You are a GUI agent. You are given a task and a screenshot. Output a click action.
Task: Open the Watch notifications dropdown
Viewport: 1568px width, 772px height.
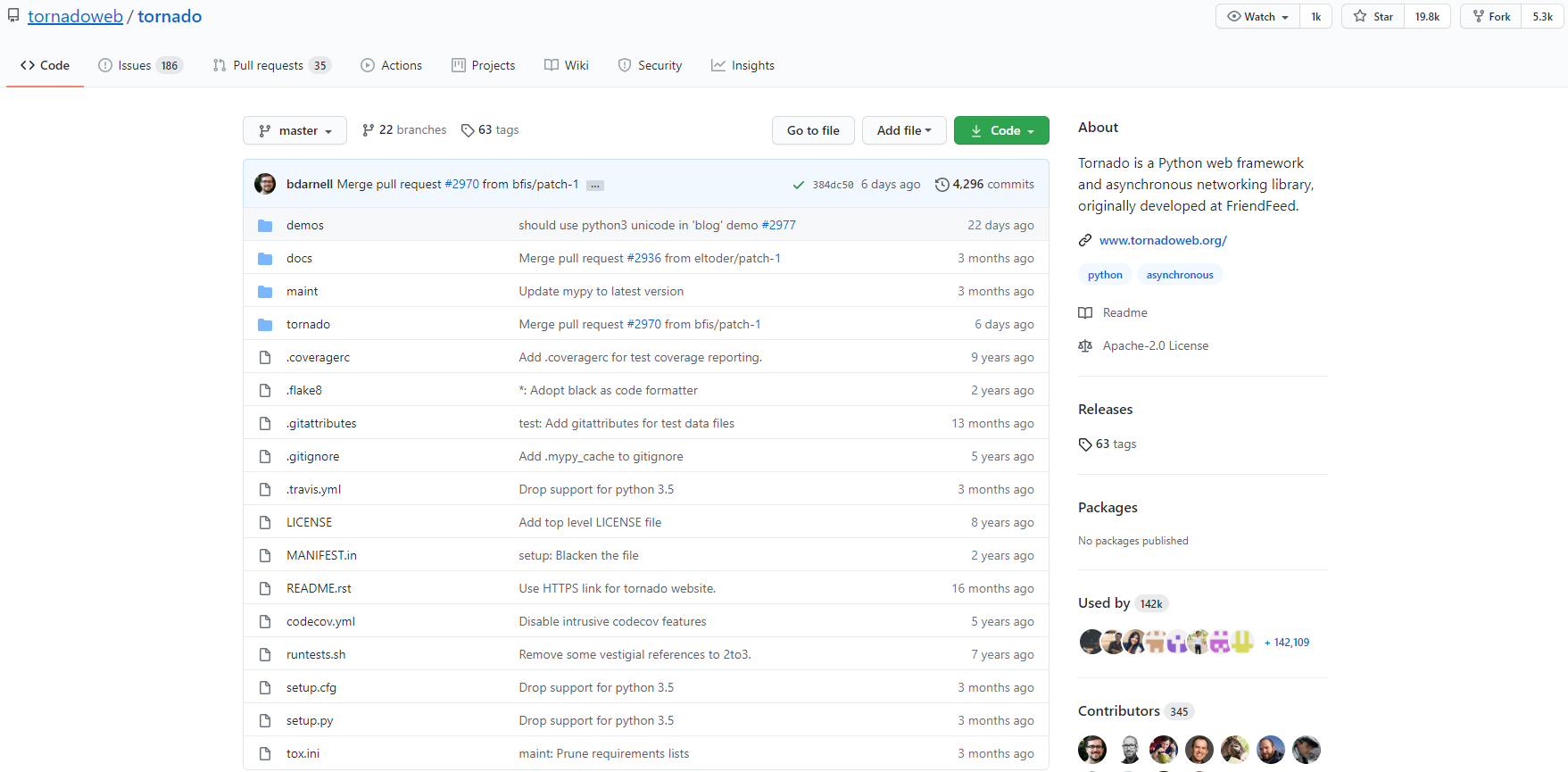(1257, 16)
